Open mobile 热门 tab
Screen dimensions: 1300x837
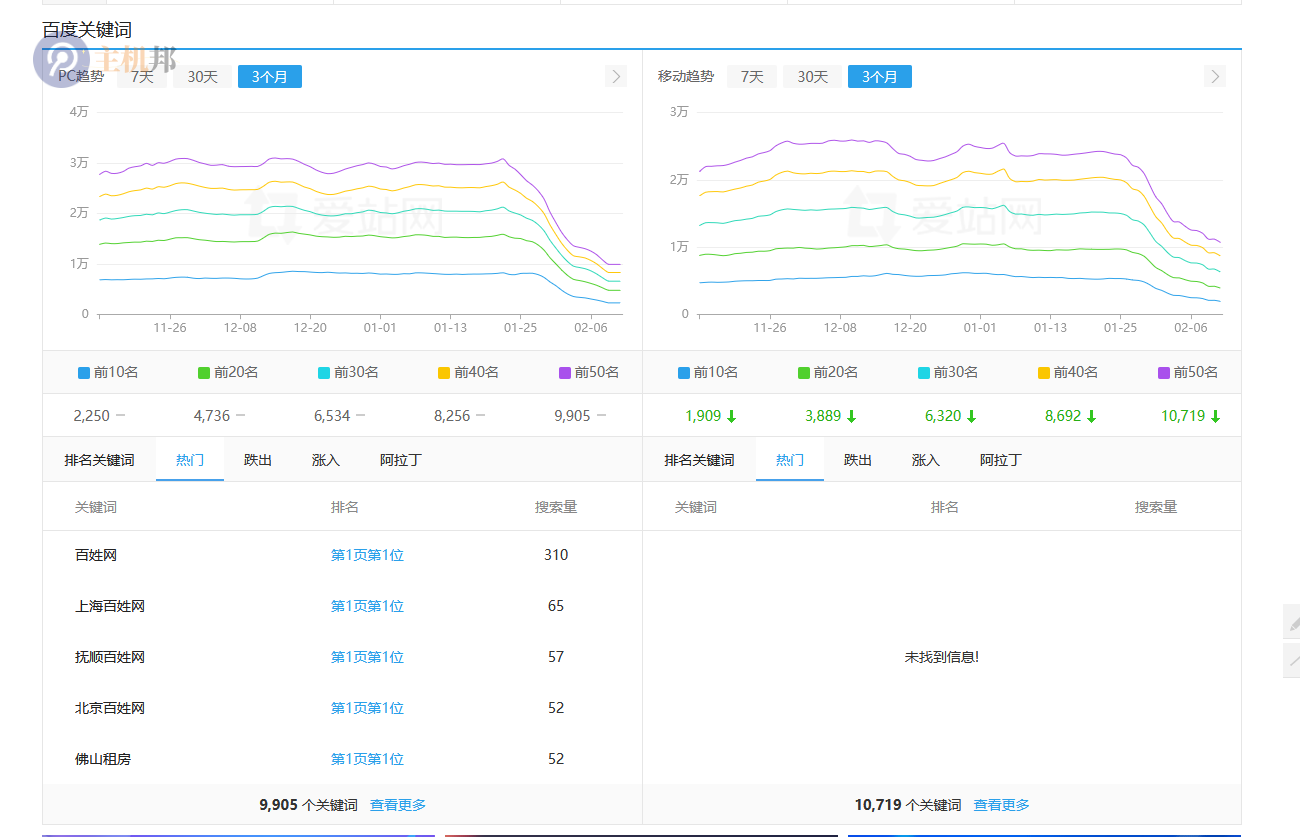790,460
